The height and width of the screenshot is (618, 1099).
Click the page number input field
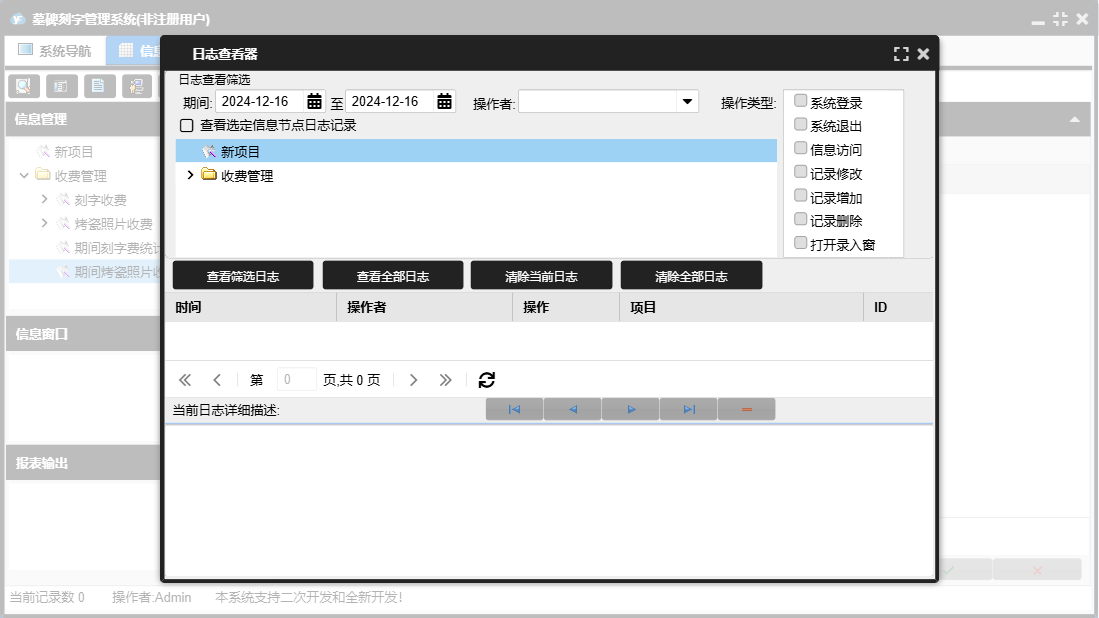[296, 380]
